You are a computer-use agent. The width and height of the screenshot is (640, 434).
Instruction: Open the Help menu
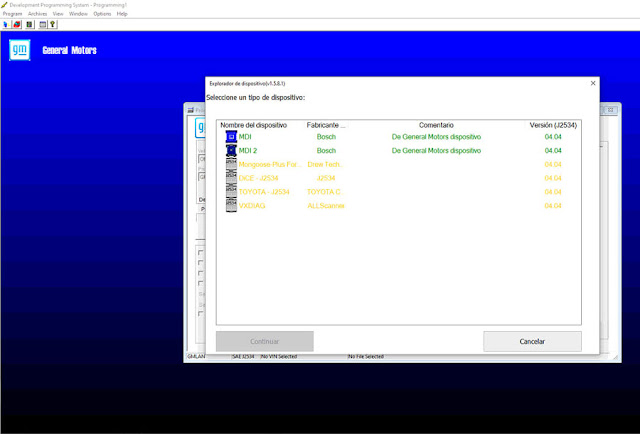click(122, 14)
